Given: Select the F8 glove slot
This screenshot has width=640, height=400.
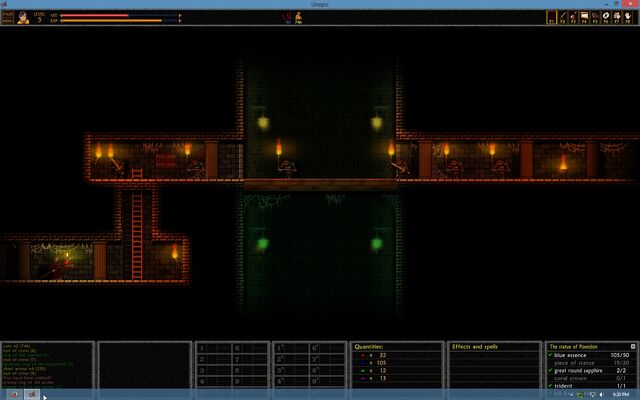Looking at the screenshot, I should pyautogui.click(x=628, y=17).
